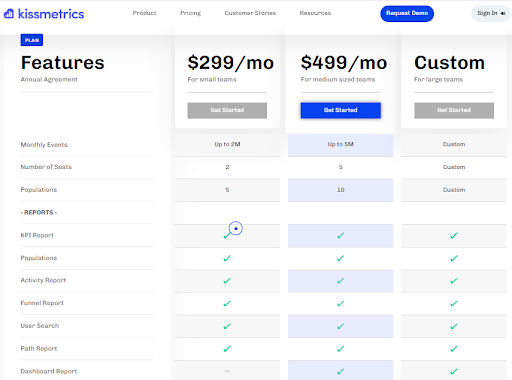Image resolution: width=512 pixels, height=380 pixels.
Task: Click 'For large teams' text
Action: click(x=438, y=79)
